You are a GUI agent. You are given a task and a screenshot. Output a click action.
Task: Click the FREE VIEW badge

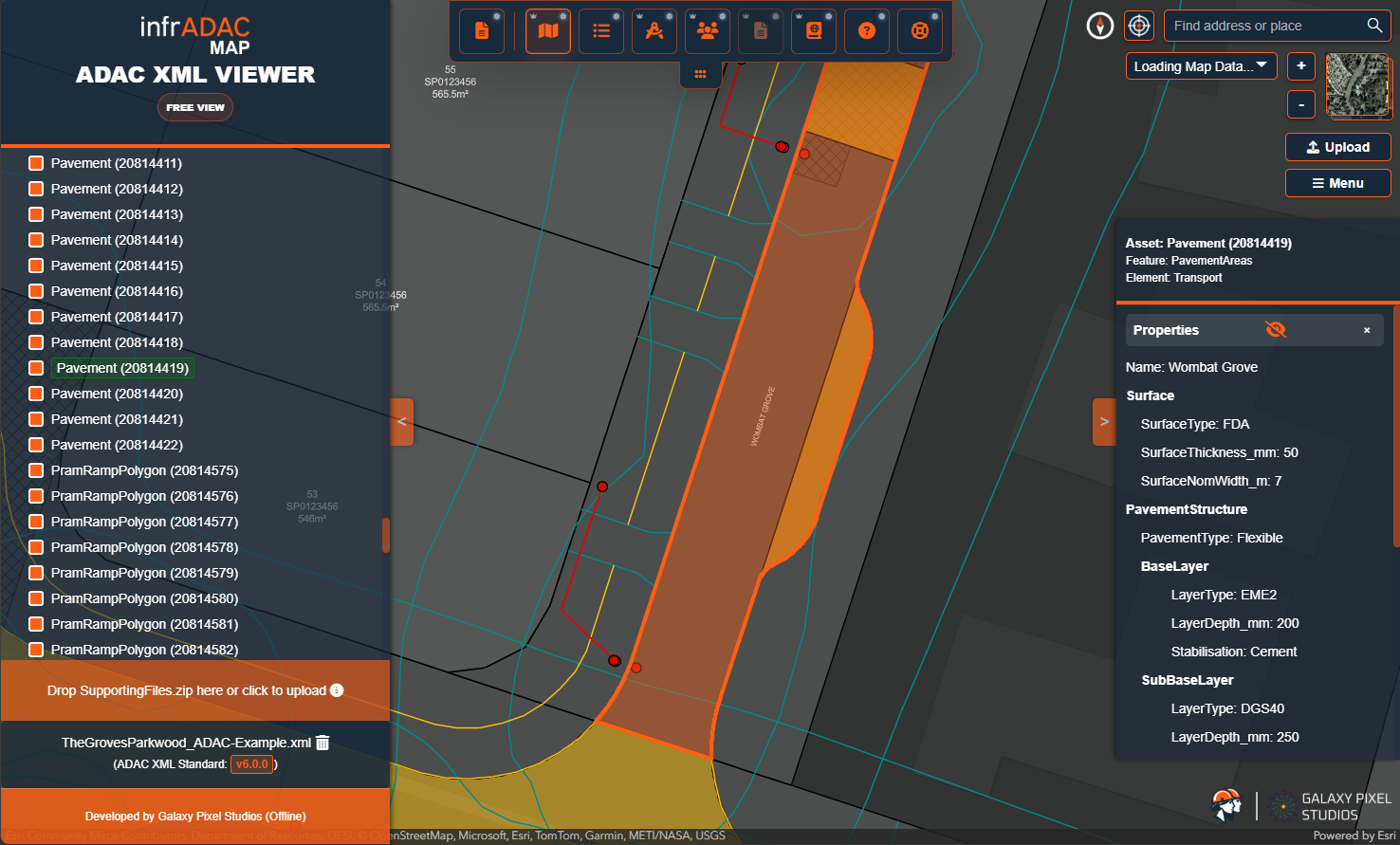coord(195,107)
